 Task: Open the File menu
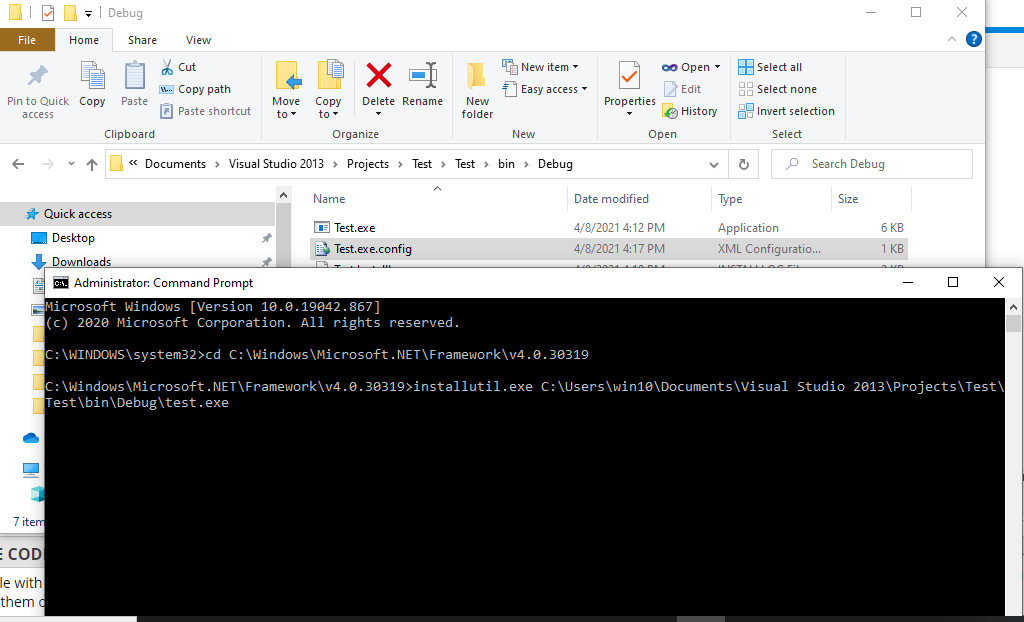[28, 39]
